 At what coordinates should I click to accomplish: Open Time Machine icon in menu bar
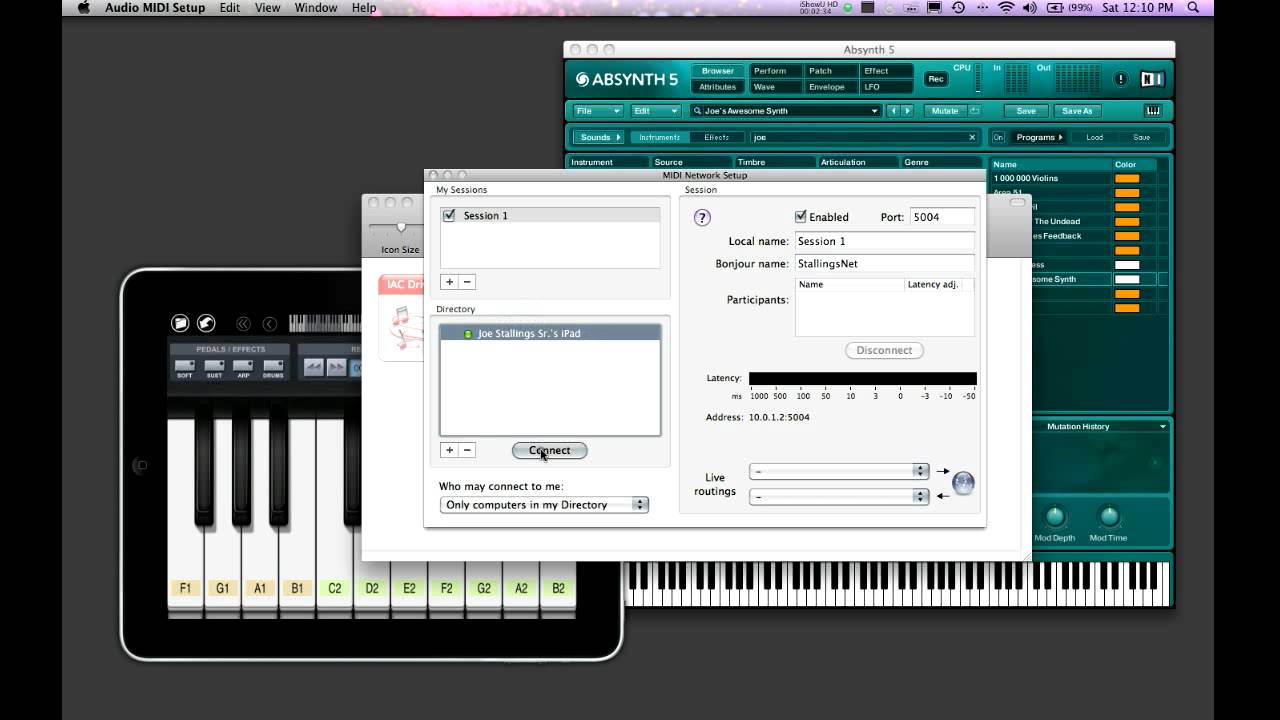(958, 7)
